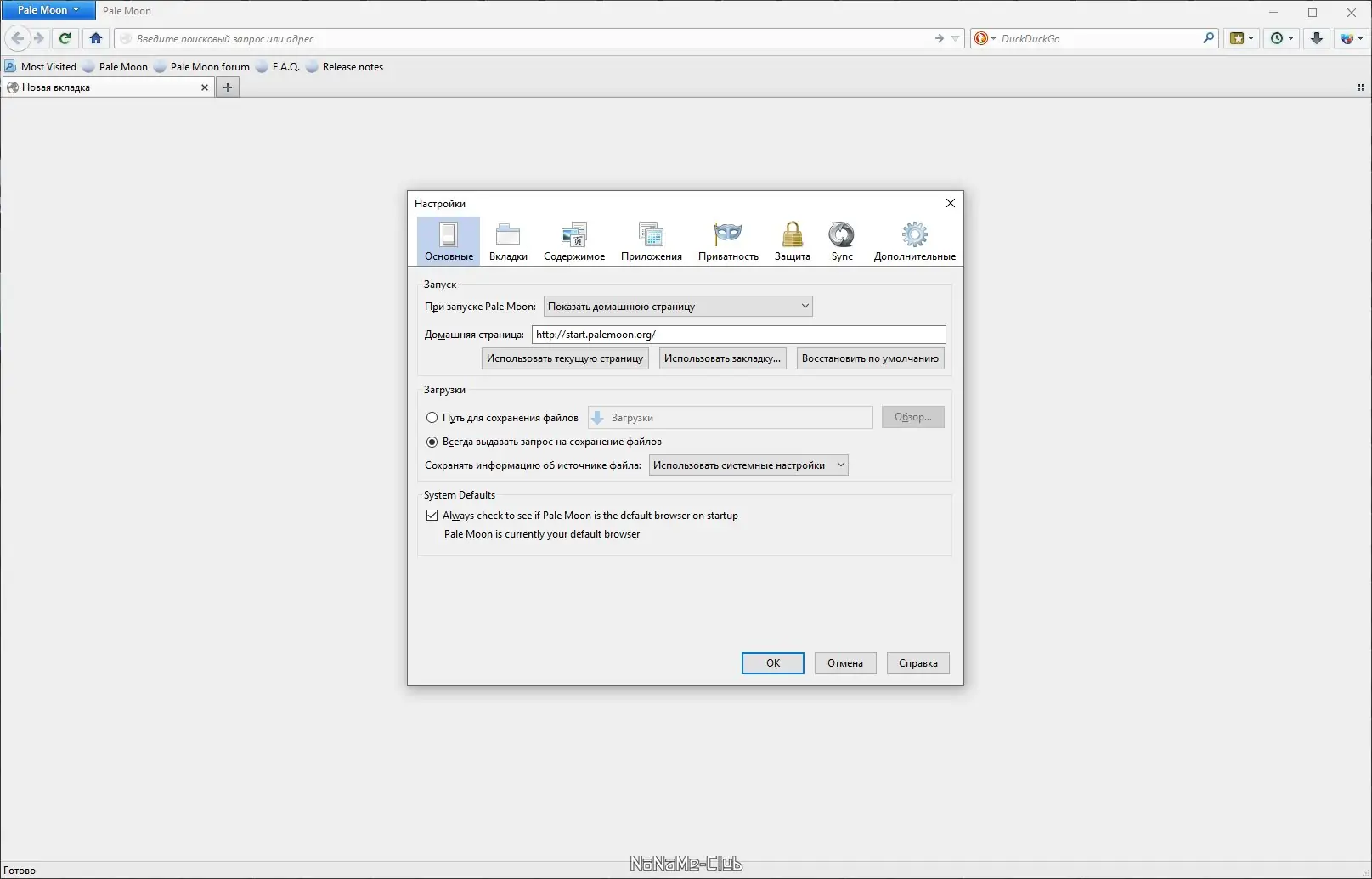
Task: Open the History clock button
Action: 1281,38
